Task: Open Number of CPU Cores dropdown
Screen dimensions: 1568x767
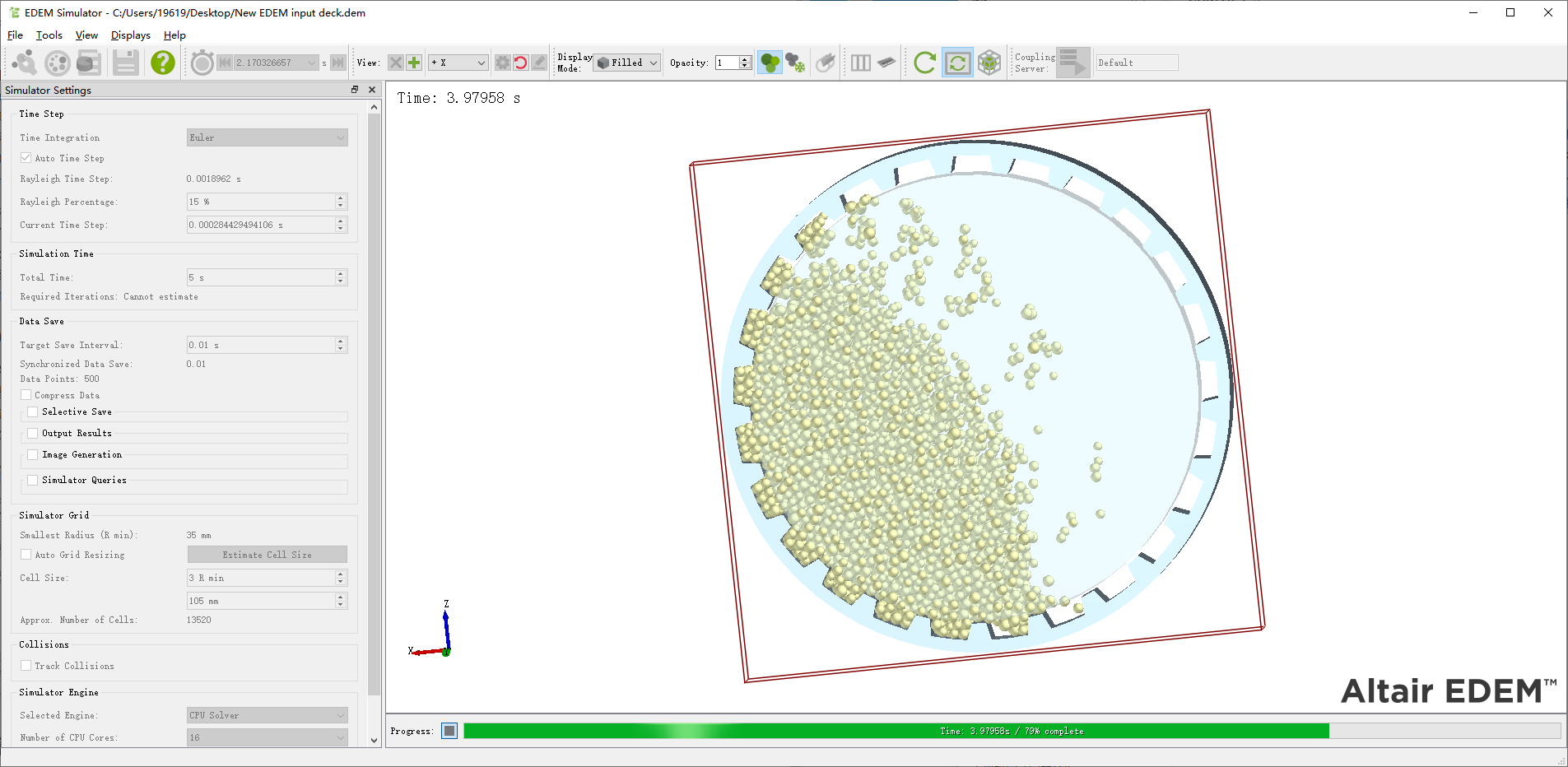Action: (x=268, y=737)
